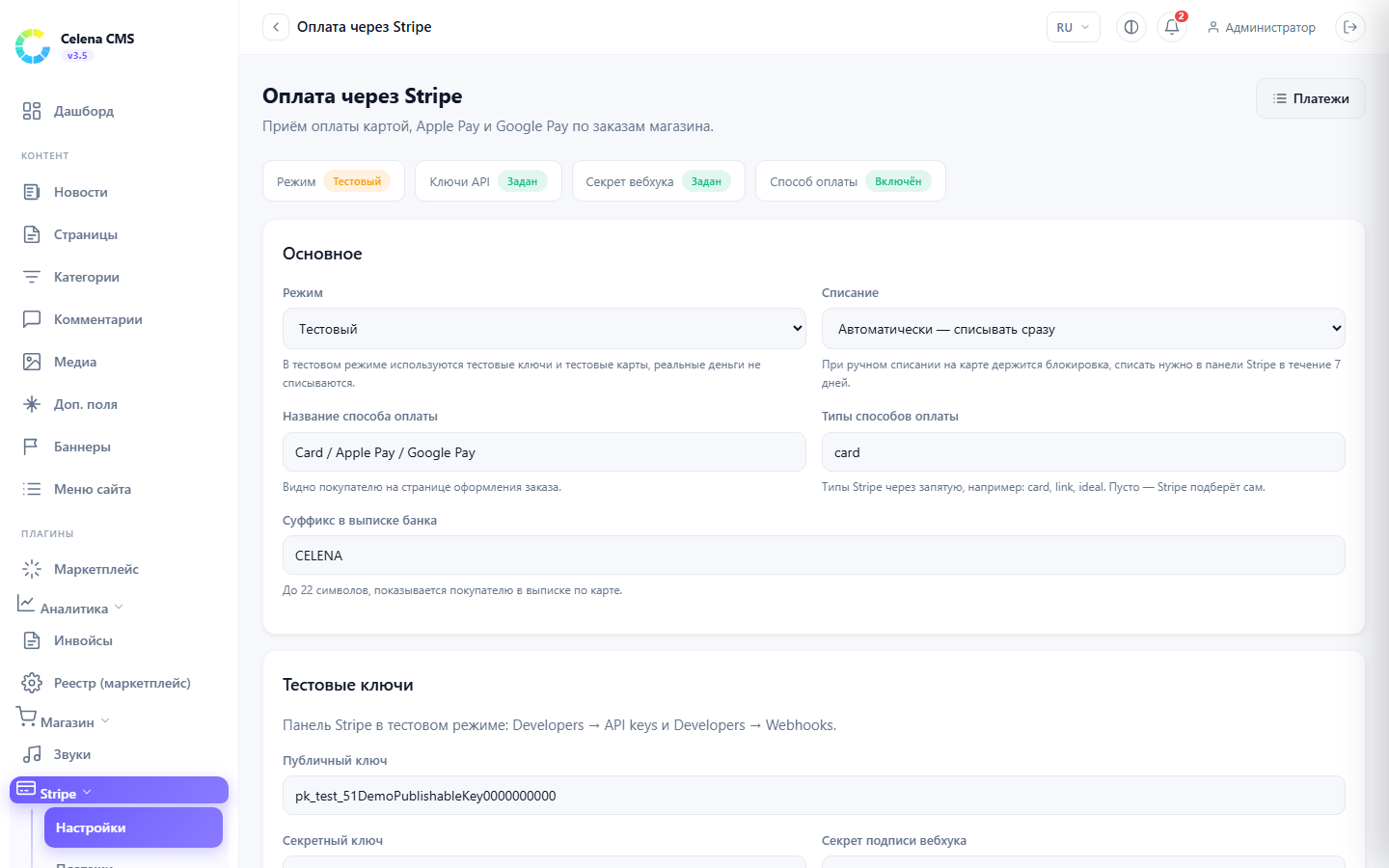
Task: Open notifications bell icon
Action: tap(1172, 27)
